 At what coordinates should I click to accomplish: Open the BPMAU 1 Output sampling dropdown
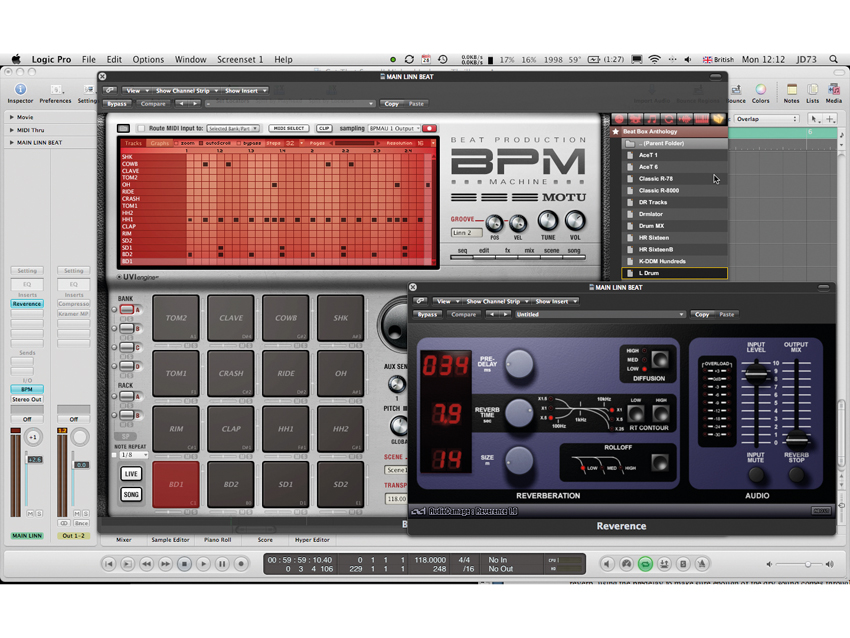[x=394, y=128]
